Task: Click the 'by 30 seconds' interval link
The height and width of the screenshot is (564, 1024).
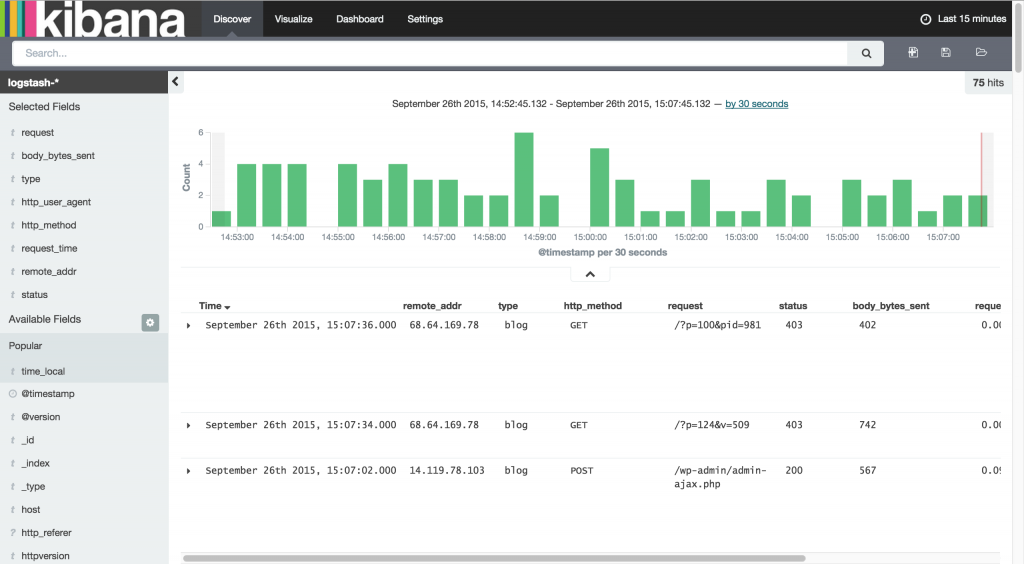Action: (x=756, y=104)
